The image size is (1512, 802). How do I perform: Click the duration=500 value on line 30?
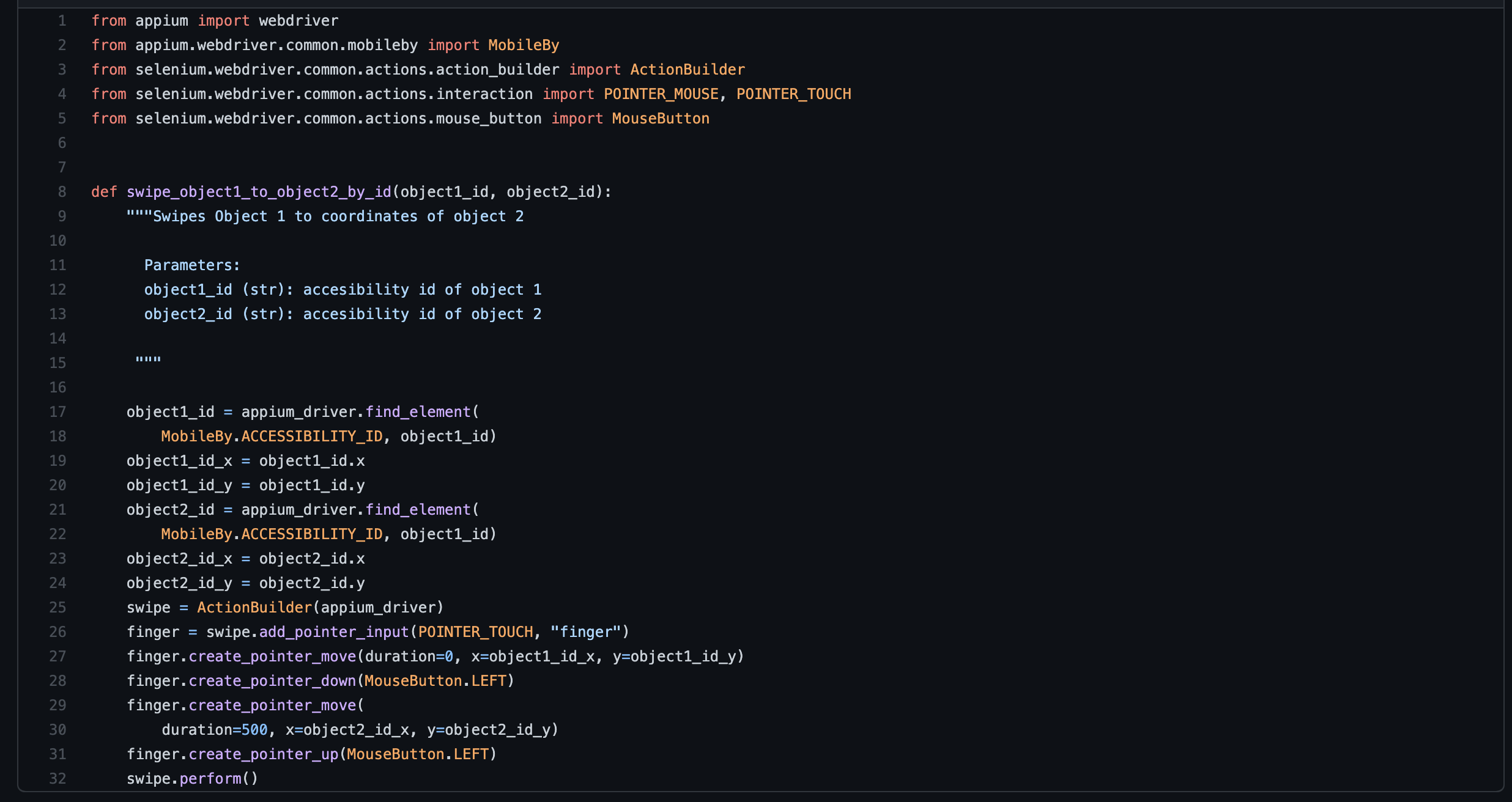[x=214, y=729]
